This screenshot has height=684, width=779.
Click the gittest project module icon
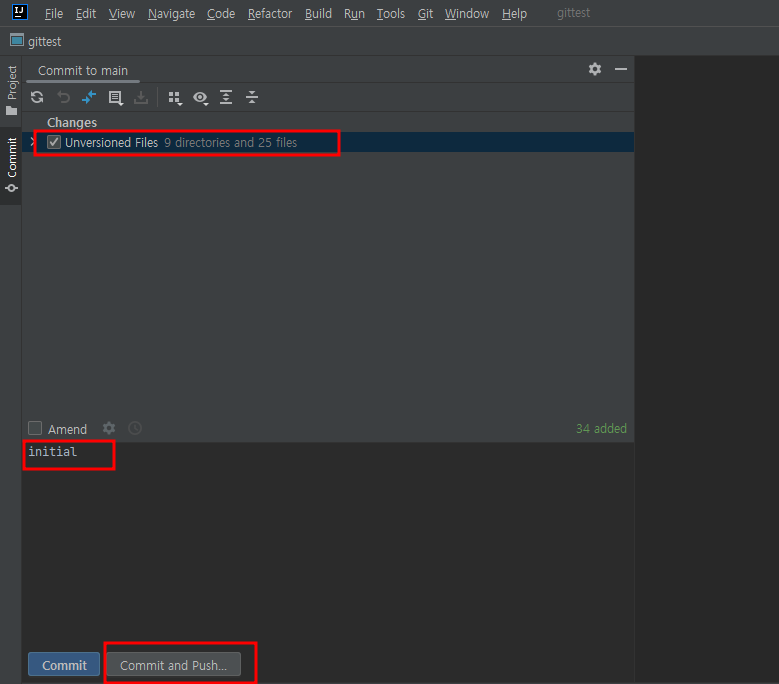[17, 40]
